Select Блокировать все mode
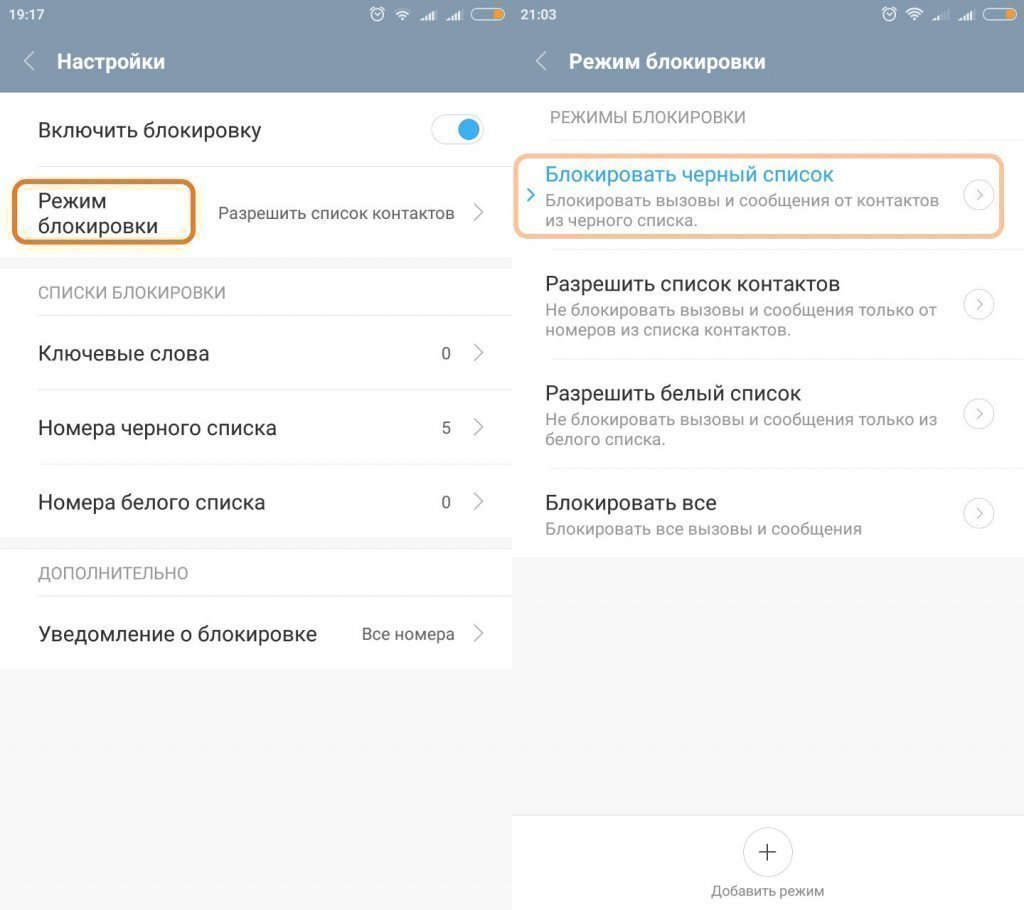The height and width of the screenshot is (910, 1024). (768, 513)
